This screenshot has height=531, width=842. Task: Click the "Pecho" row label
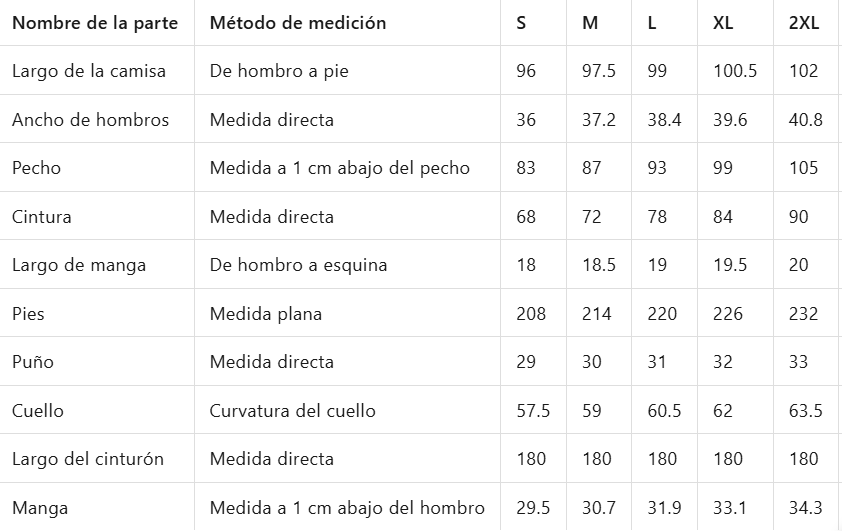36,168
